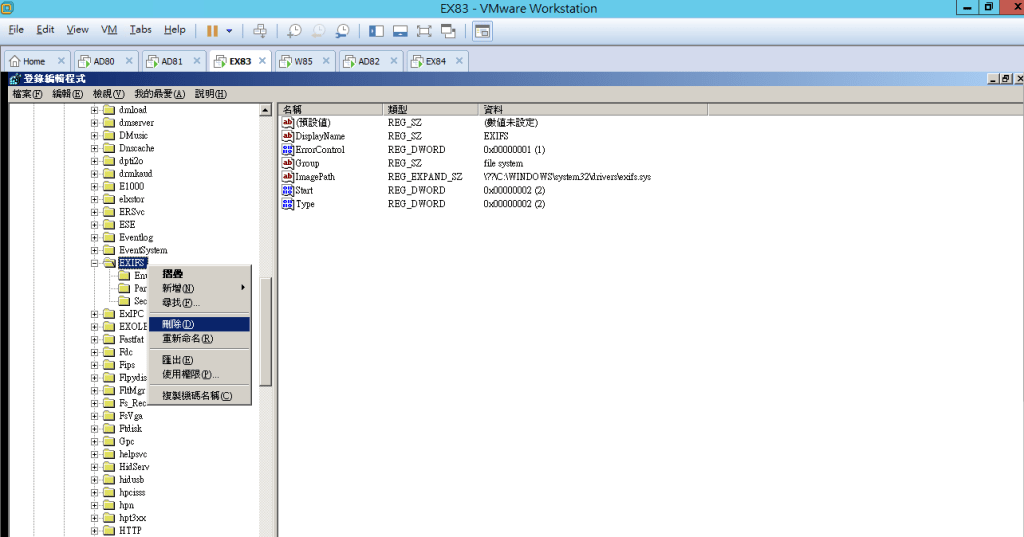Click the registry tree scroll up arrow
The height and width of the screenshot is (537, 1024).
[265, 110]
